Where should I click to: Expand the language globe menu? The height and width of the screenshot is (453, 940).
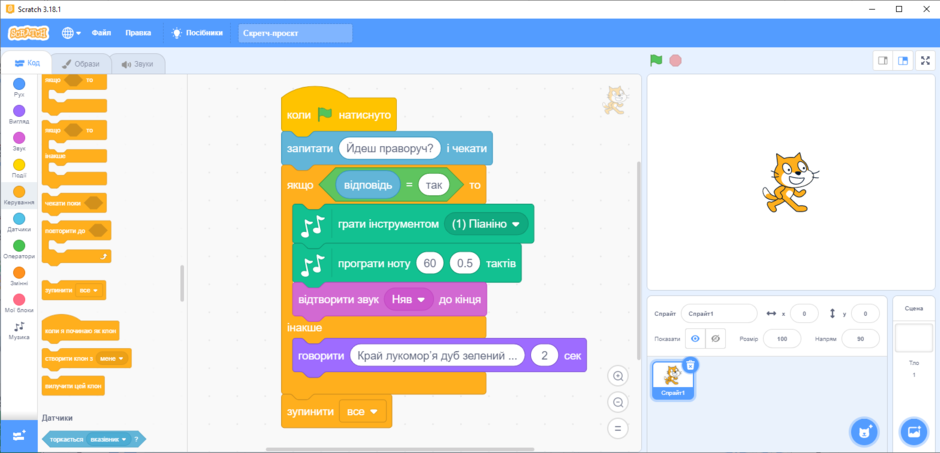click(x=71, y=33)
